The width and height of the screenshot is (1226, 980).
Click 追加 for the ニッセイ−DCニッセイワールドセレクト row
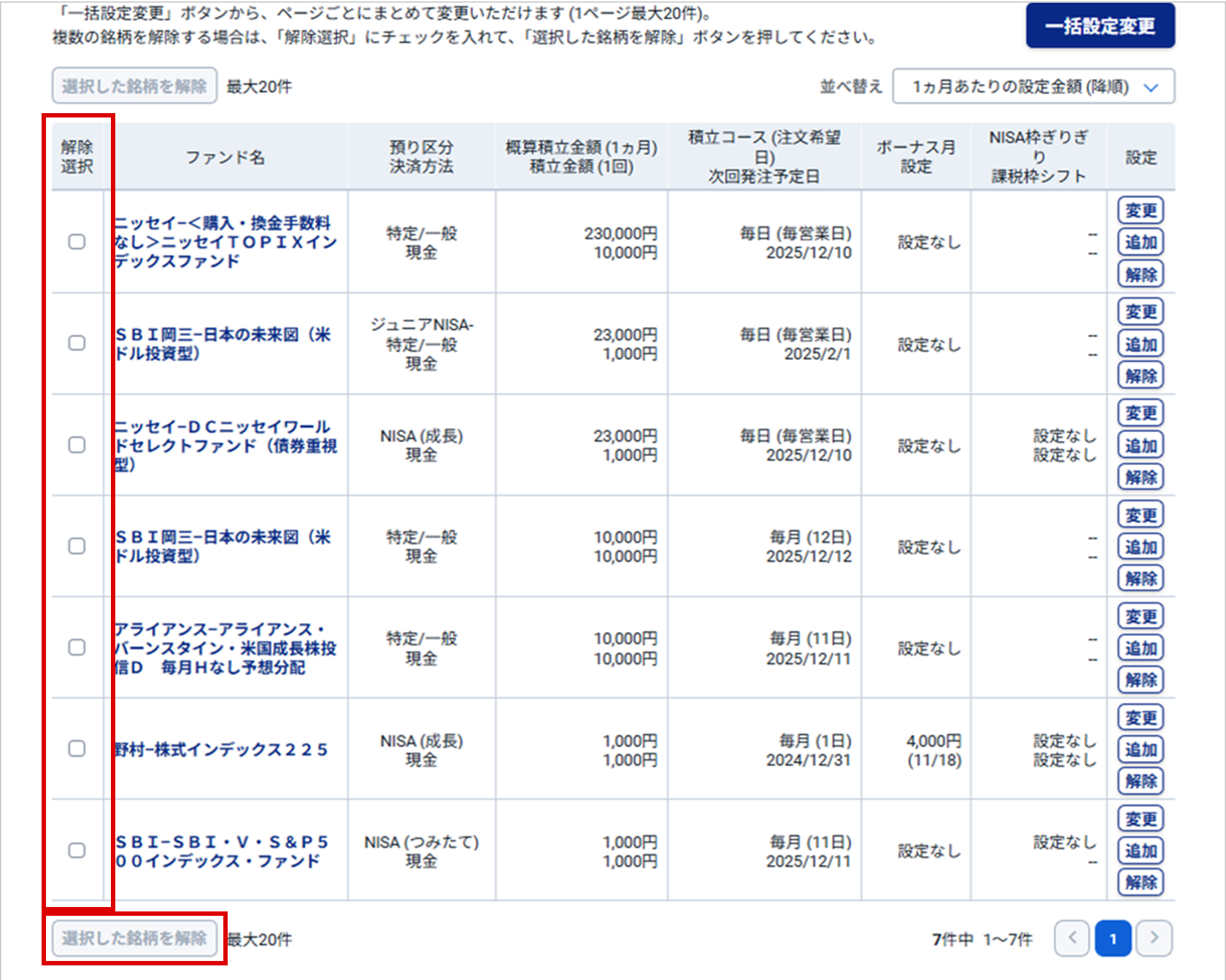1140,445
